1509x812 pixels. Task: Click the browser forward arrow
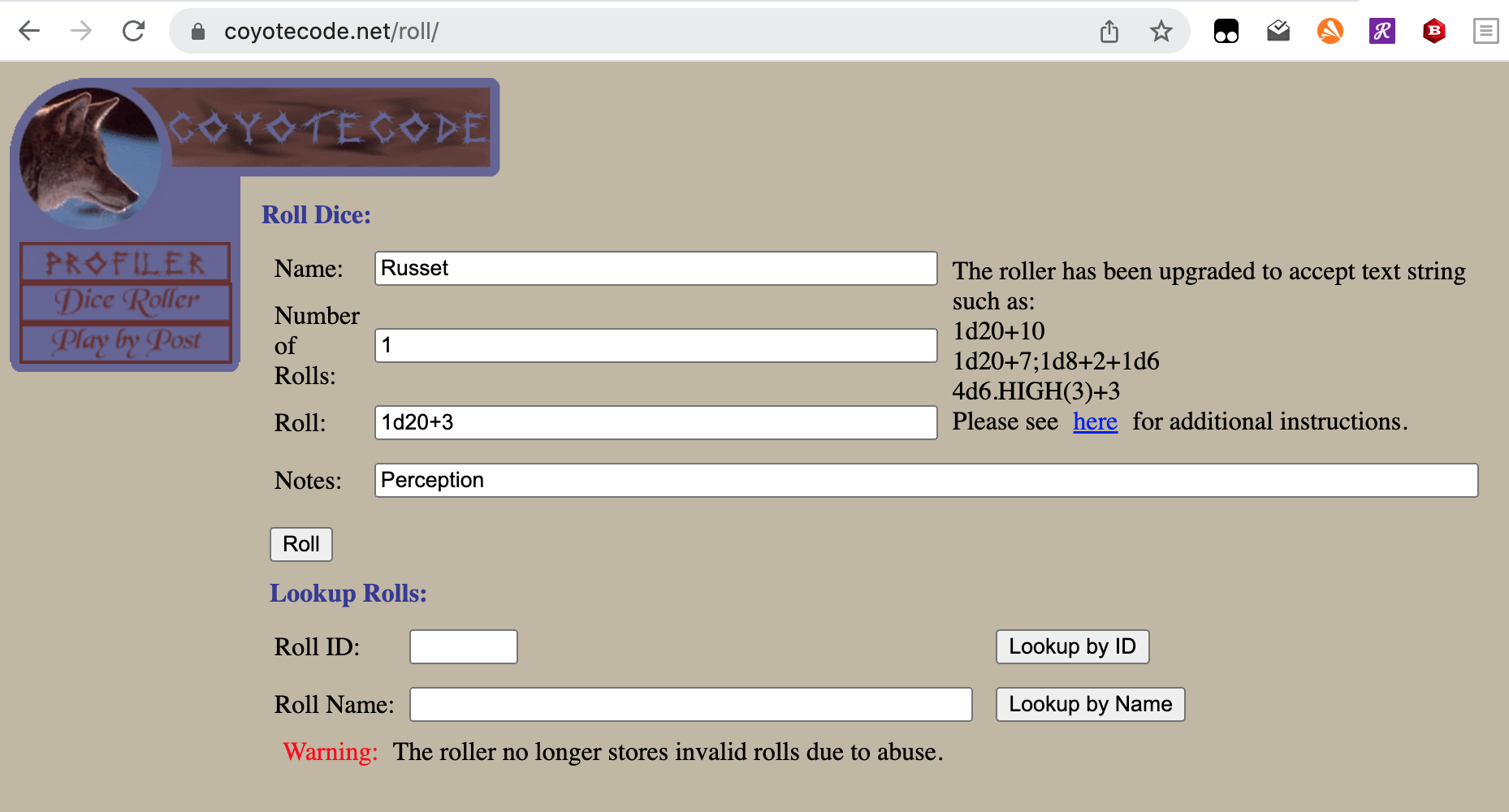tap(81, 31)
